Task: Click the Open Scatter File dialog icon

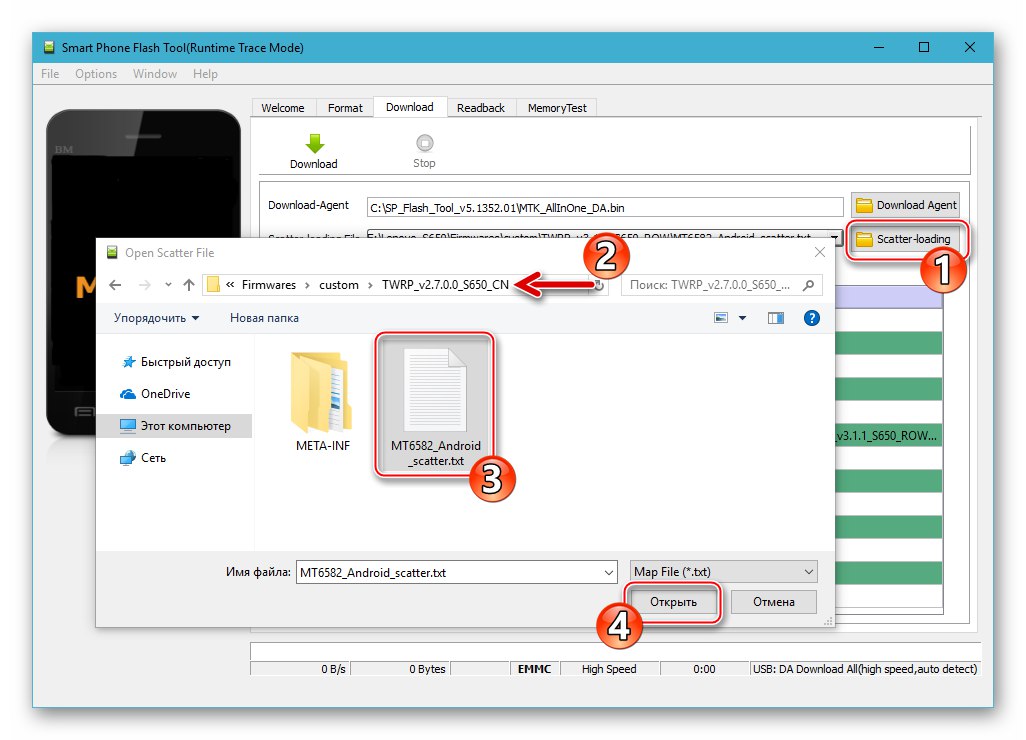Action: pos(112,253)
